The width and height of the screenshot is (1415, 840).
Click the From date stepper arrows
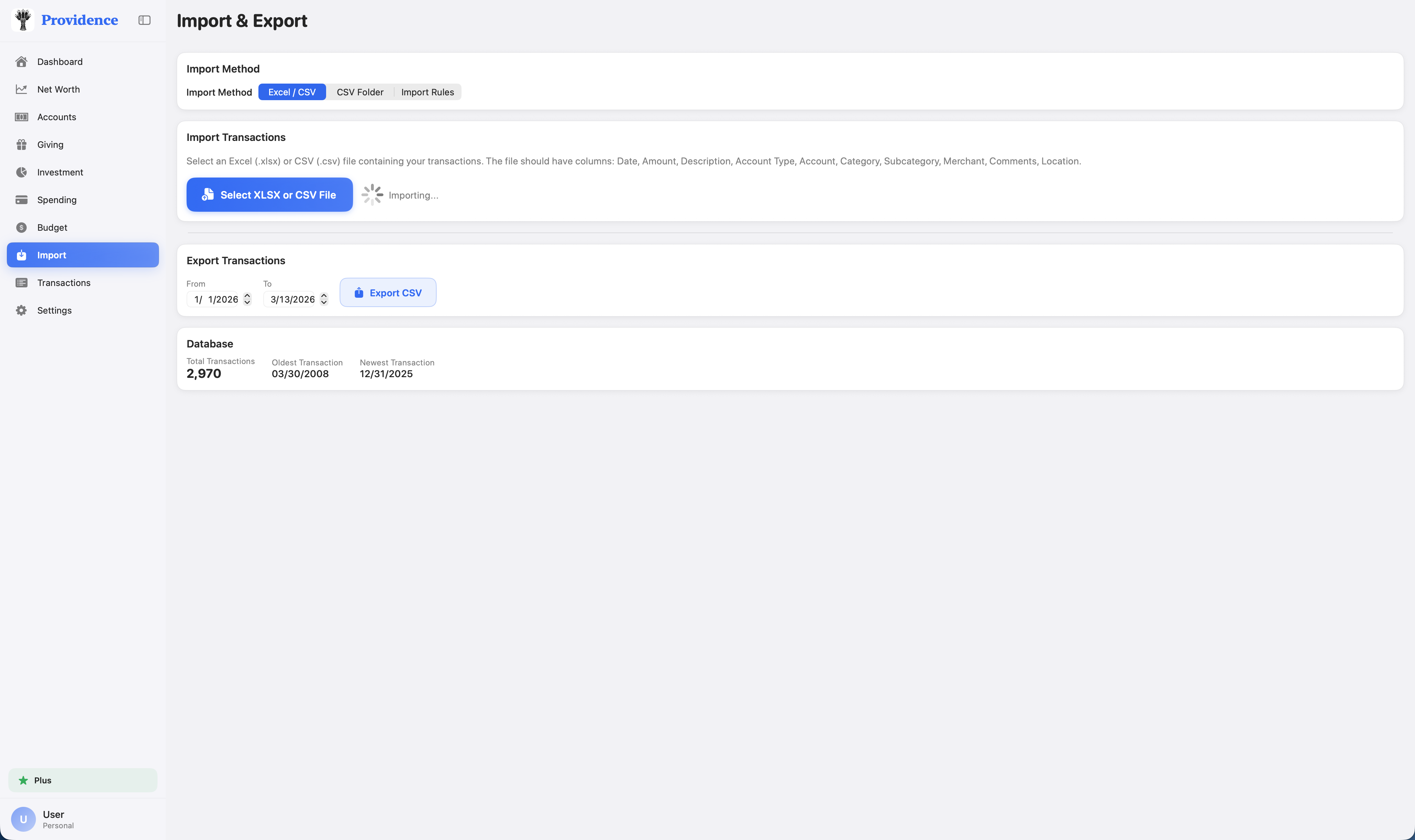247,299
